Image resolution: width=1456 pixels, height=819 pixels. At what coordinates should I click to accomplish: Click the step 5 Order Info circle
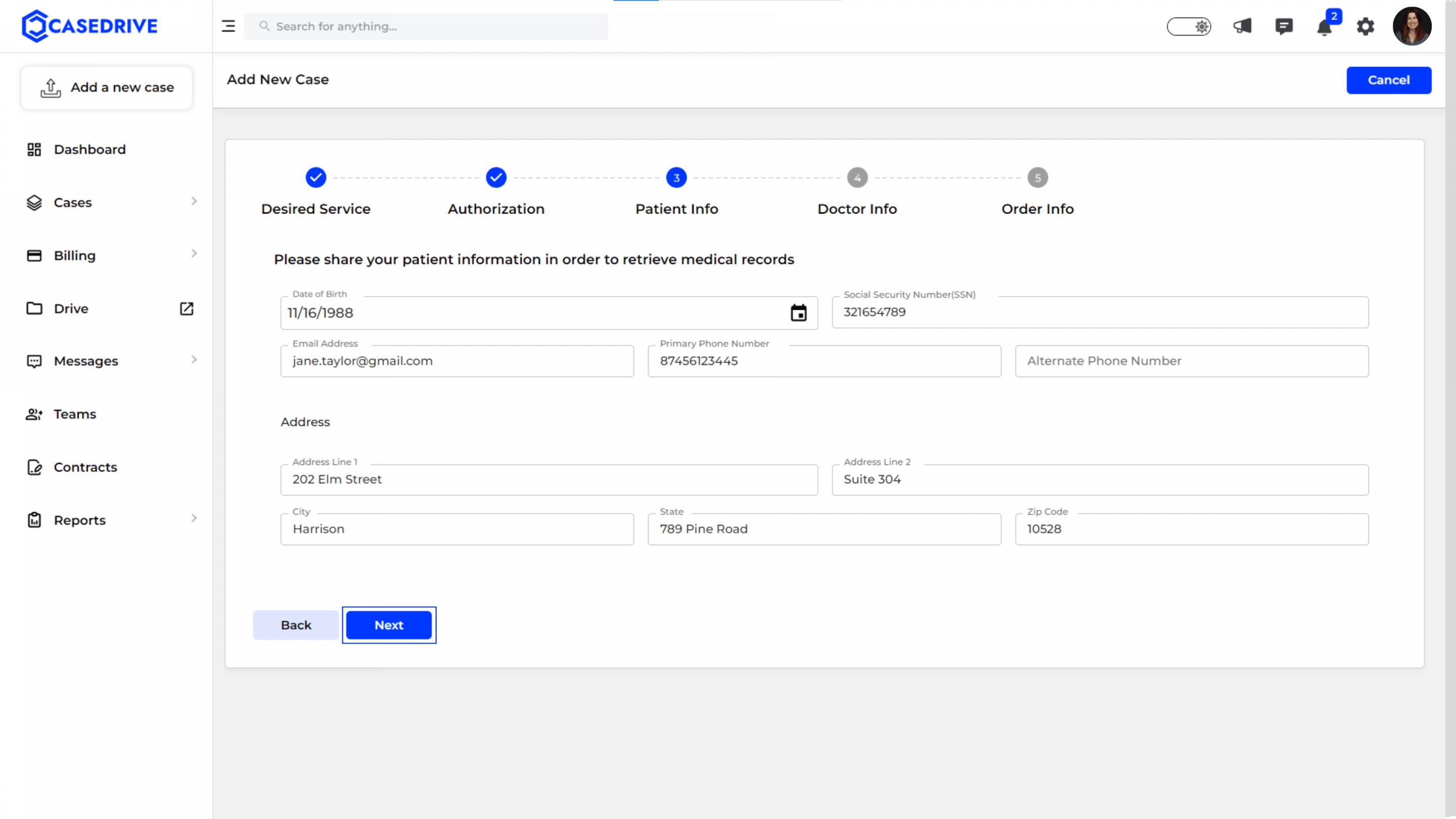point(1038,177)
